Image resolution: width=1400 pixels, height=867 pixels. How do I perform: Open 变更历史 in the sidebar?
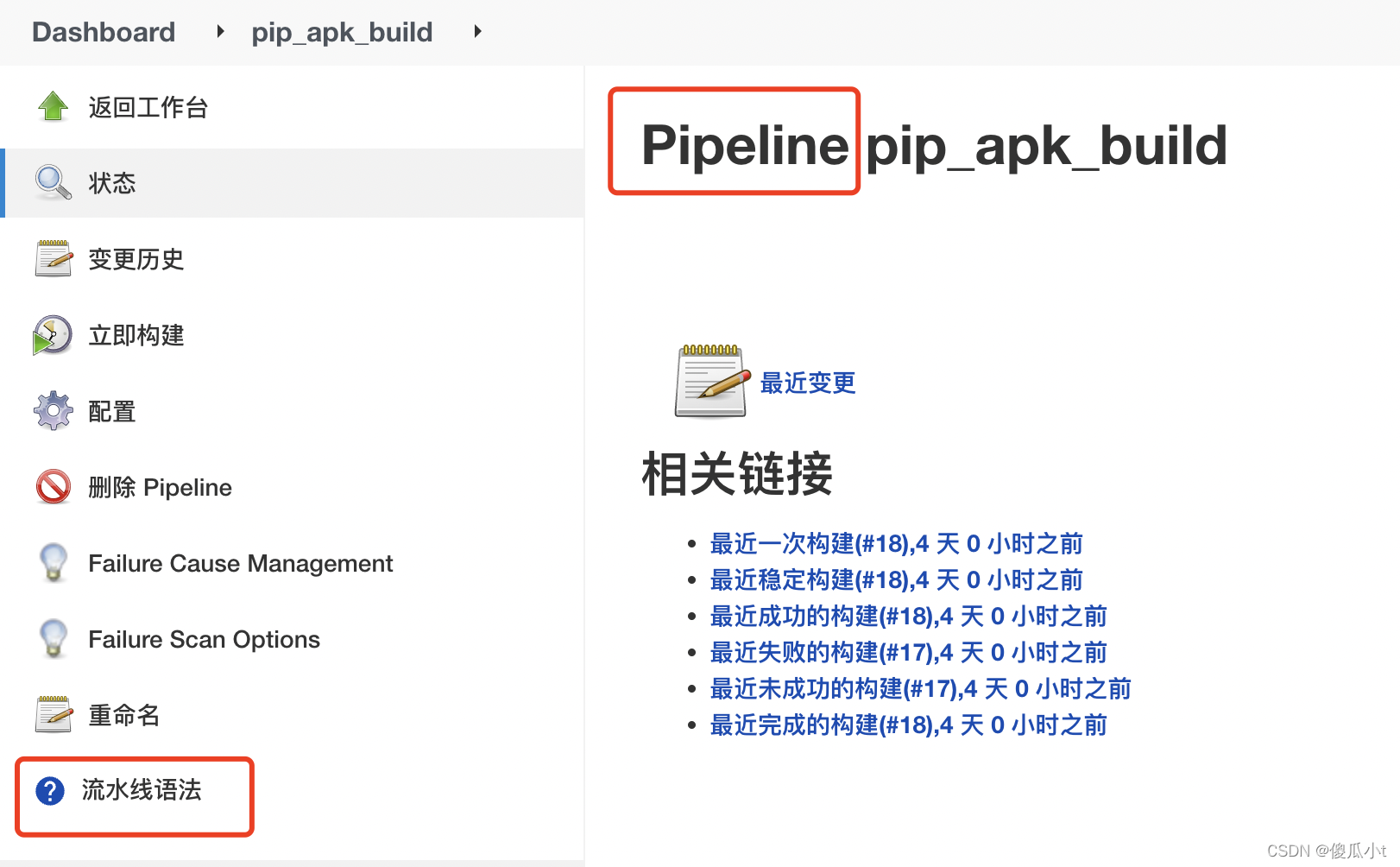[x=136, y=259]
